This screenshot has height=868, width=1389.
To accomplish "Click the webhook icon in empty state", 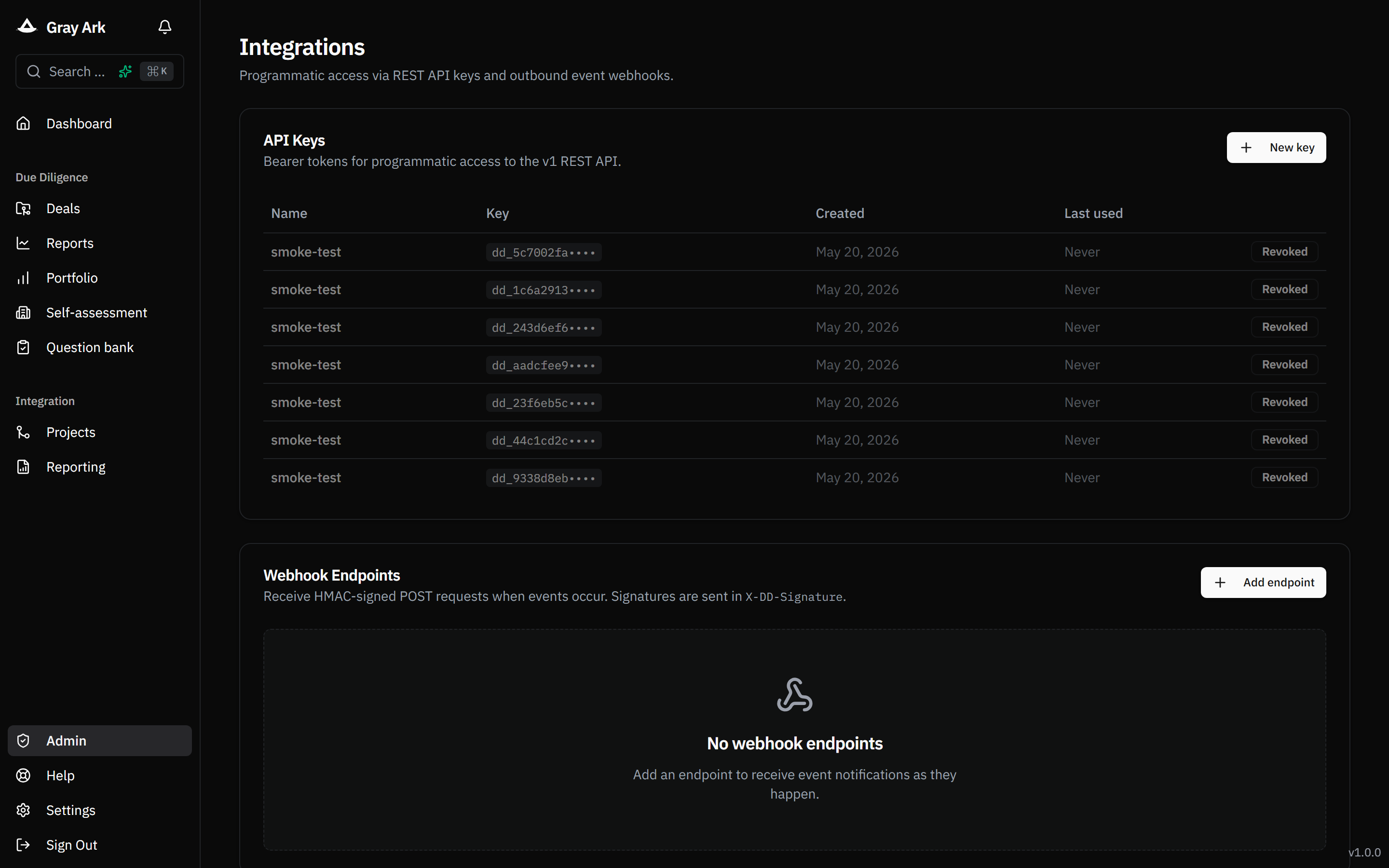I will click(x=794, y=694).
